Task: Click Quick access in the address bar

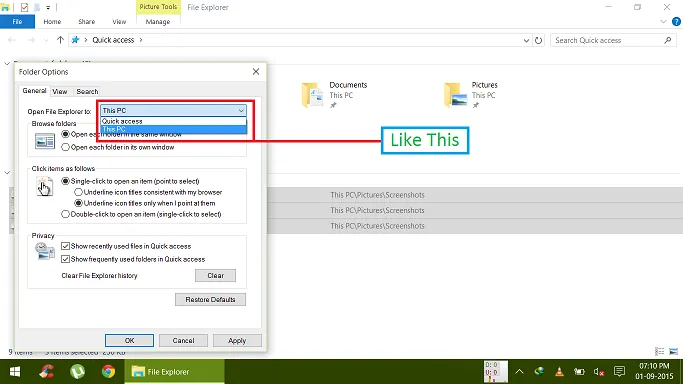Action: [x=113, y=40]
